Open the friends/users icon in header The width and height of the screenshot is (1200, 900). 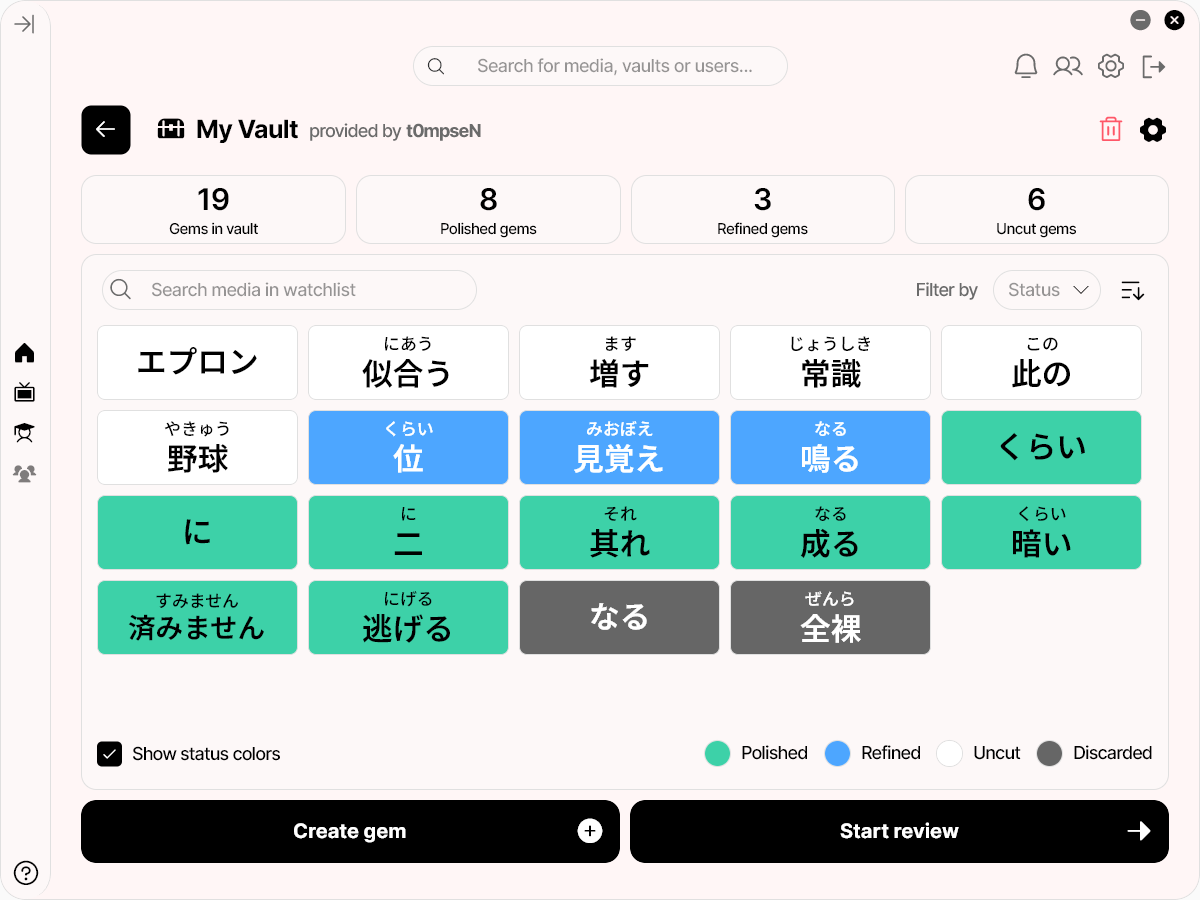click(x=1068, y=66)
